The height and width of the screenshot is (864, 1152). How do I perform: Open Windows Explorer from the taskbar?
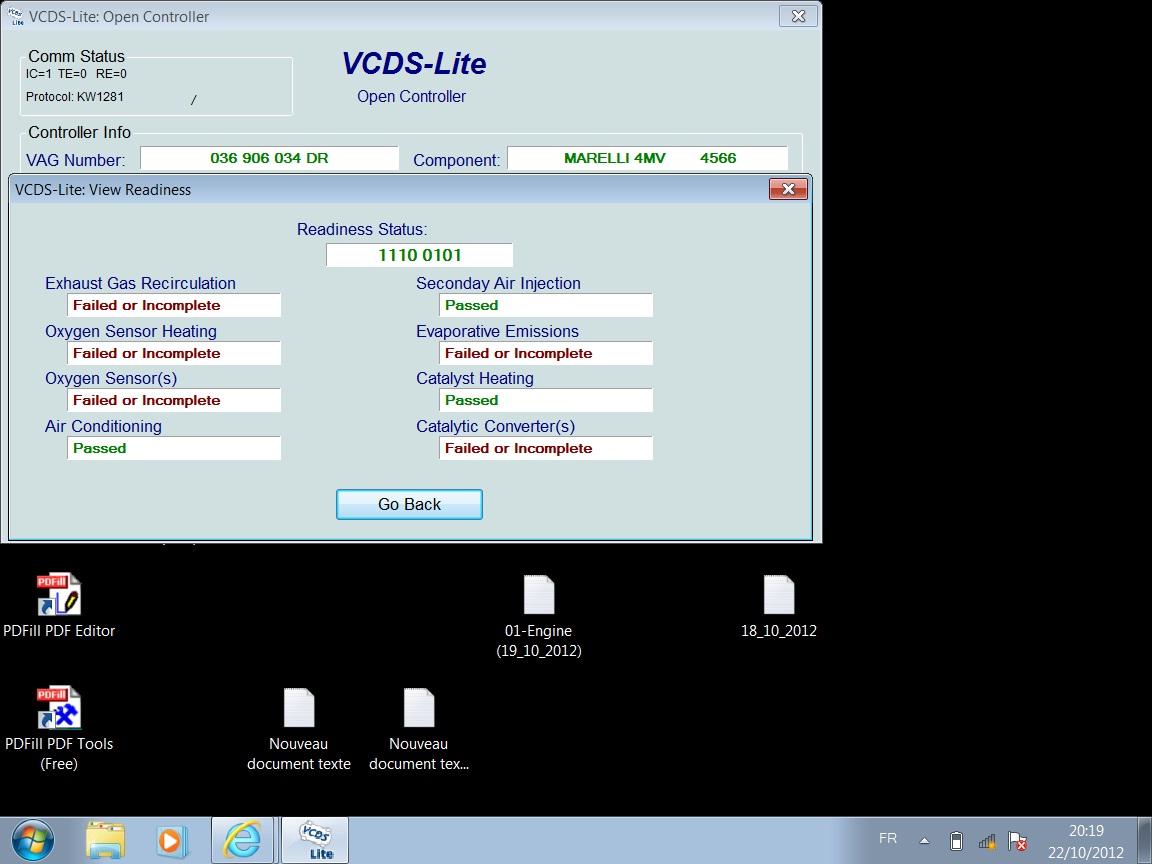coord(105,840)
